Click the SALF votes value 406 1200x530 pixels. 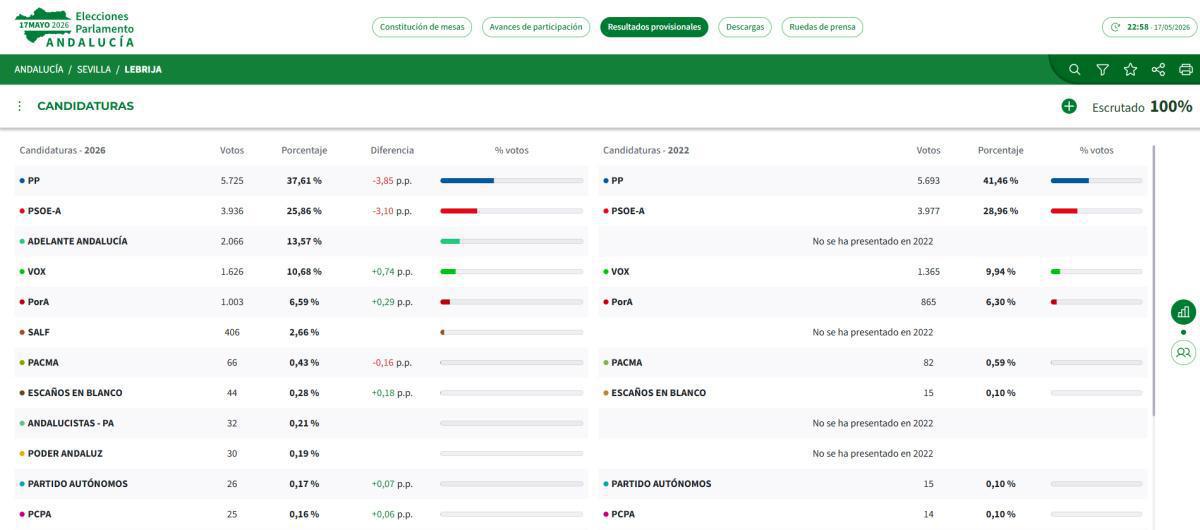(232, 332)
